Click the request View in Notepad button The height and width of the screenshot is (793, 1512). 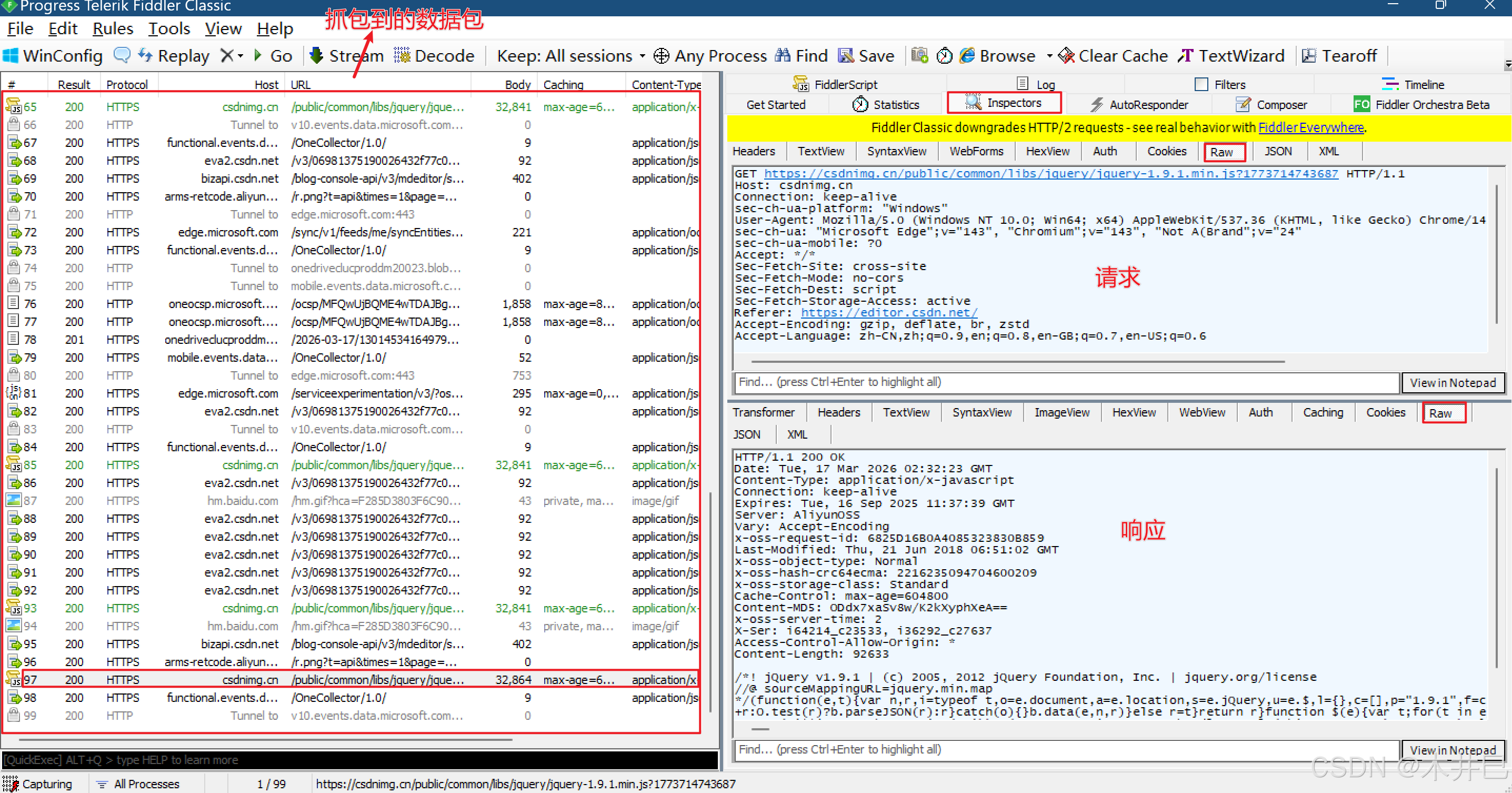coord(1452,383)
